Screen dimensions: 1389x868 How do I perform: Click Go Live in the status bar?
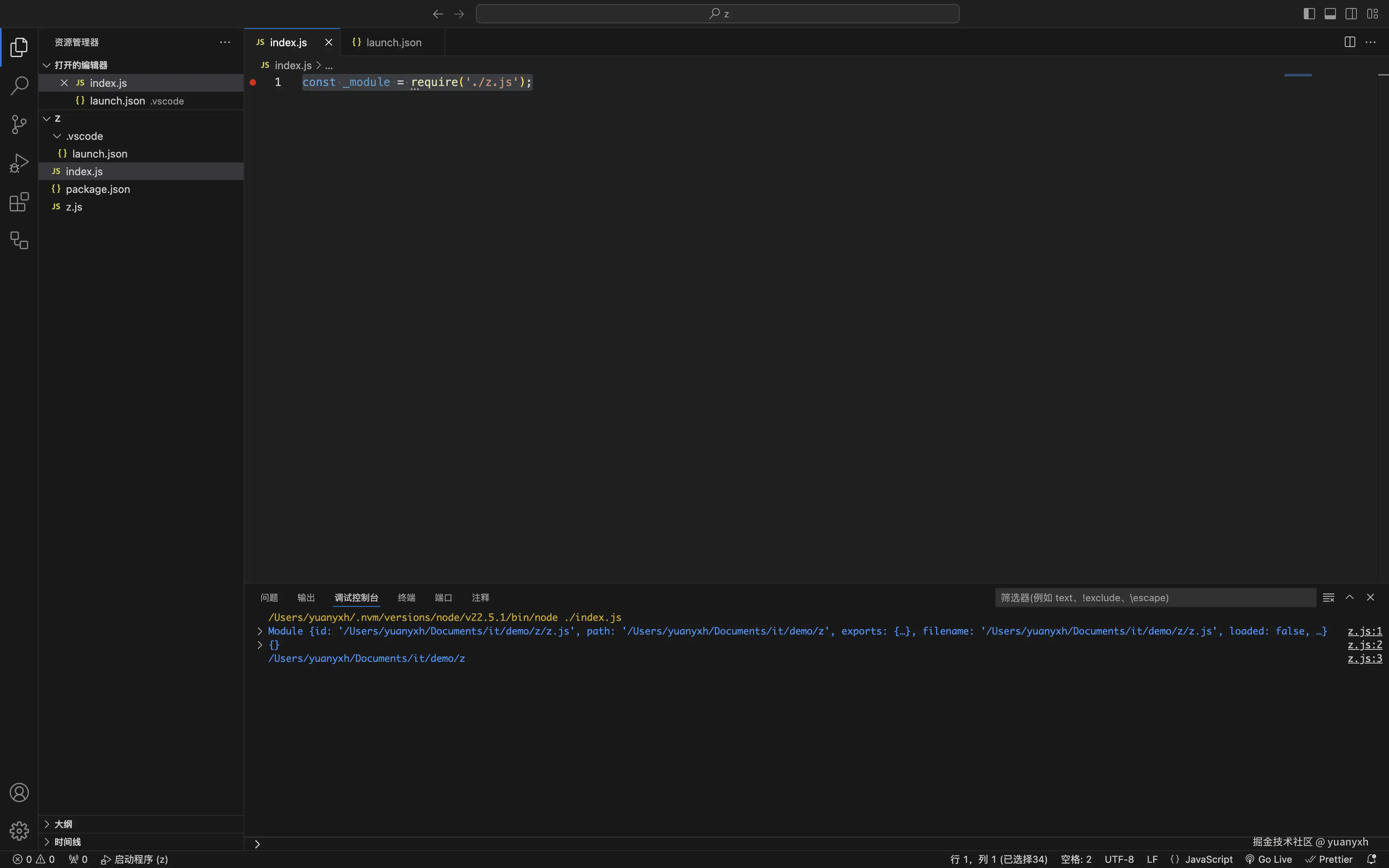(1268, 859)
